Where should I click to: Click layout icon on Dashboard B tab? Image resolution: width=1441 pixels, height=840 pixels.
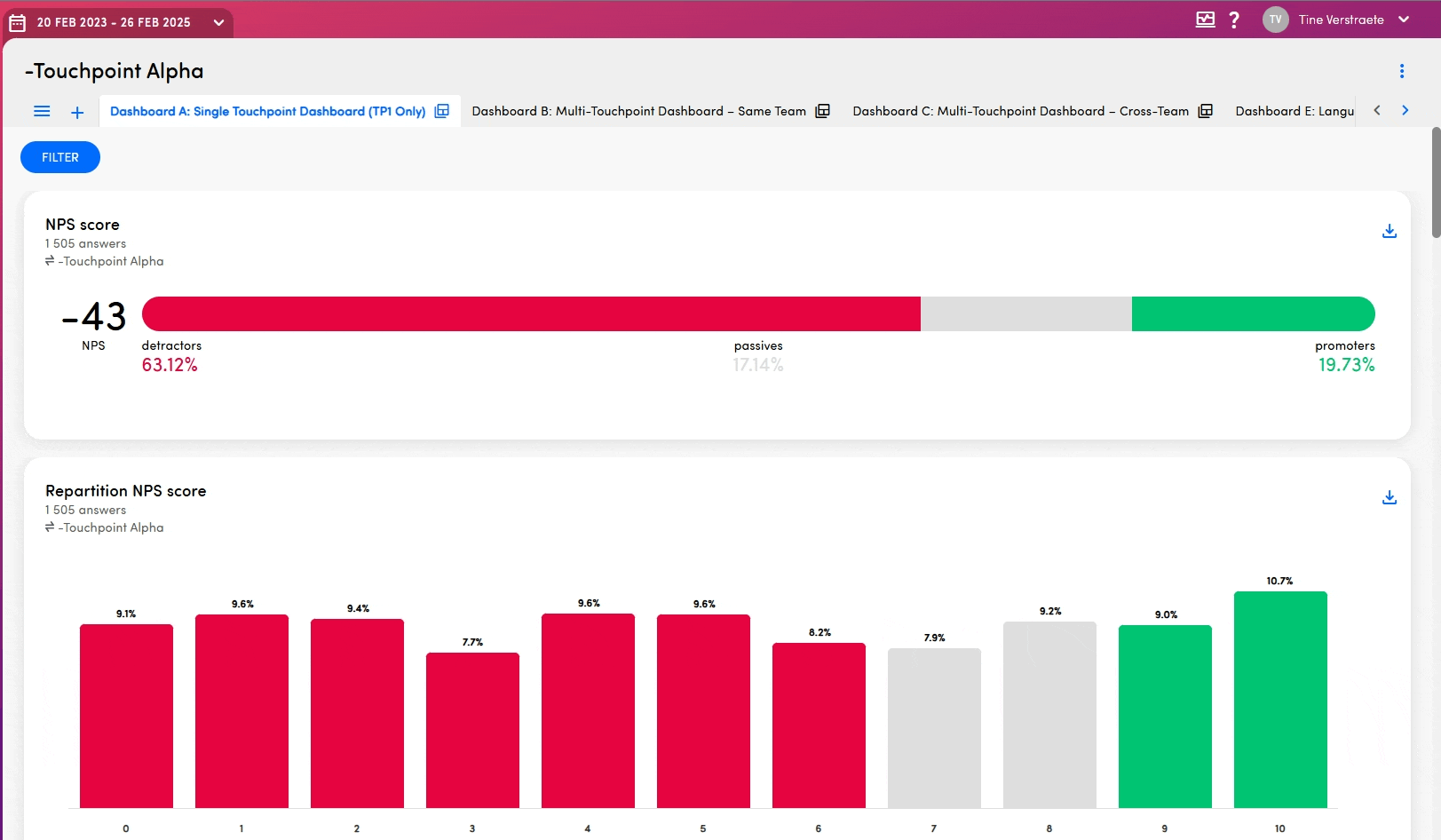822,111
